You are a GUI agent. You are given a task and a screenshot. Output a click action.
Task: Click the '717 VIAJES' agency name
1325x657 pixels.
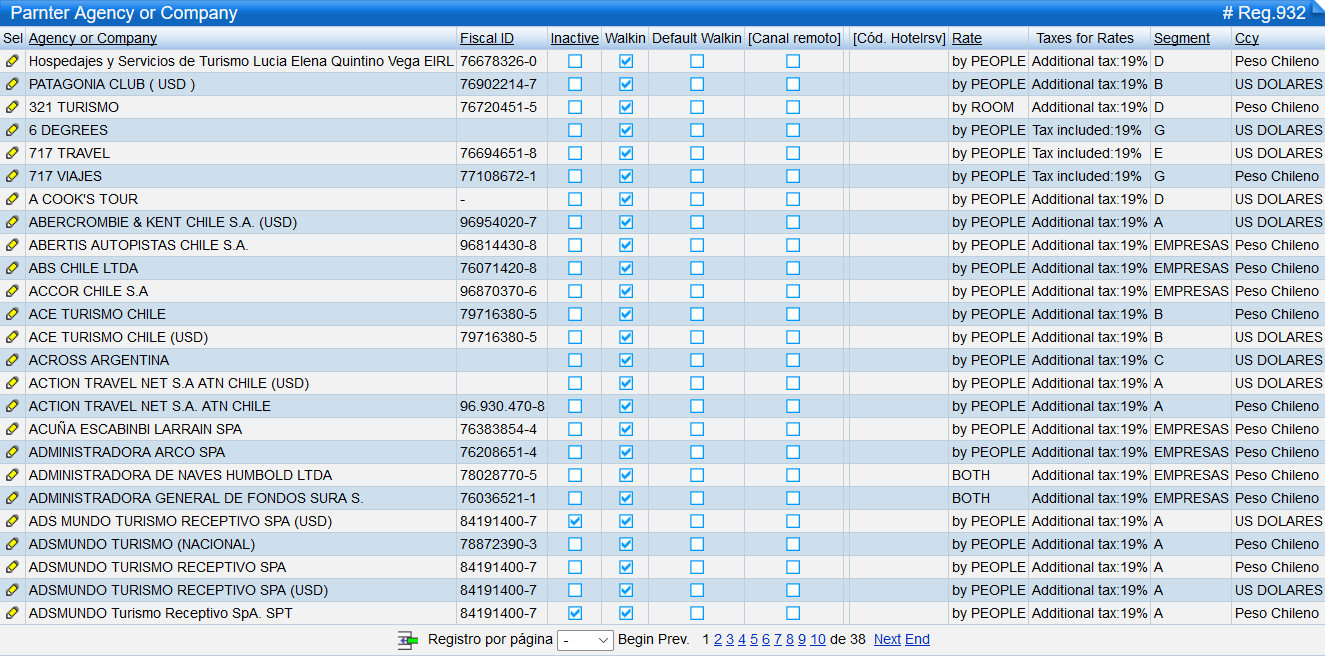tap(65, 176)
